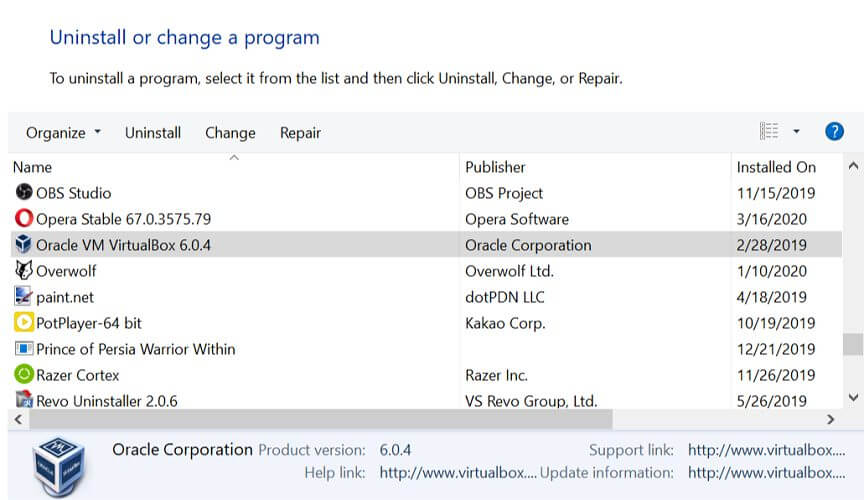Click horizontal scrollbar right arrow
This screenshot has width=864, height=500.
(x=830, y=420)
